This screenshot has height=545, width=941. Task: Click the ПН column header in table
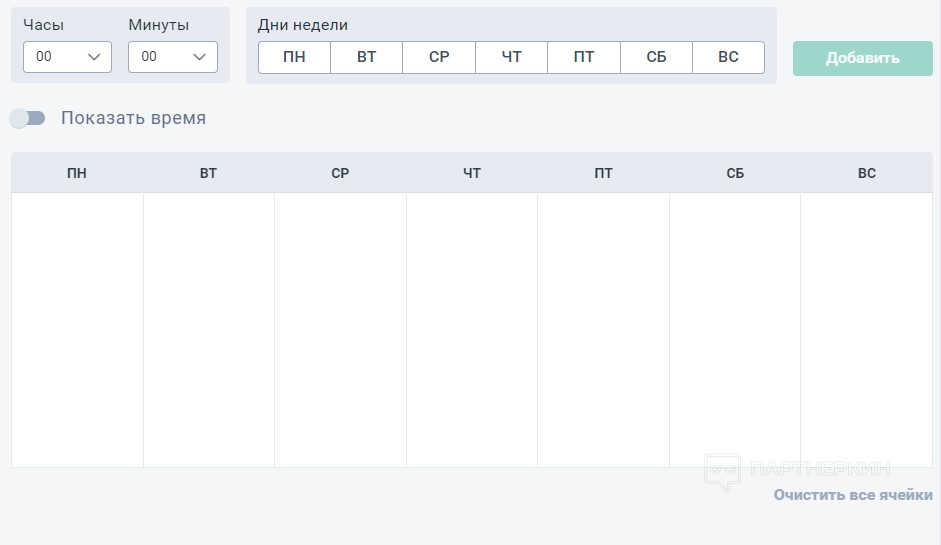77,173
